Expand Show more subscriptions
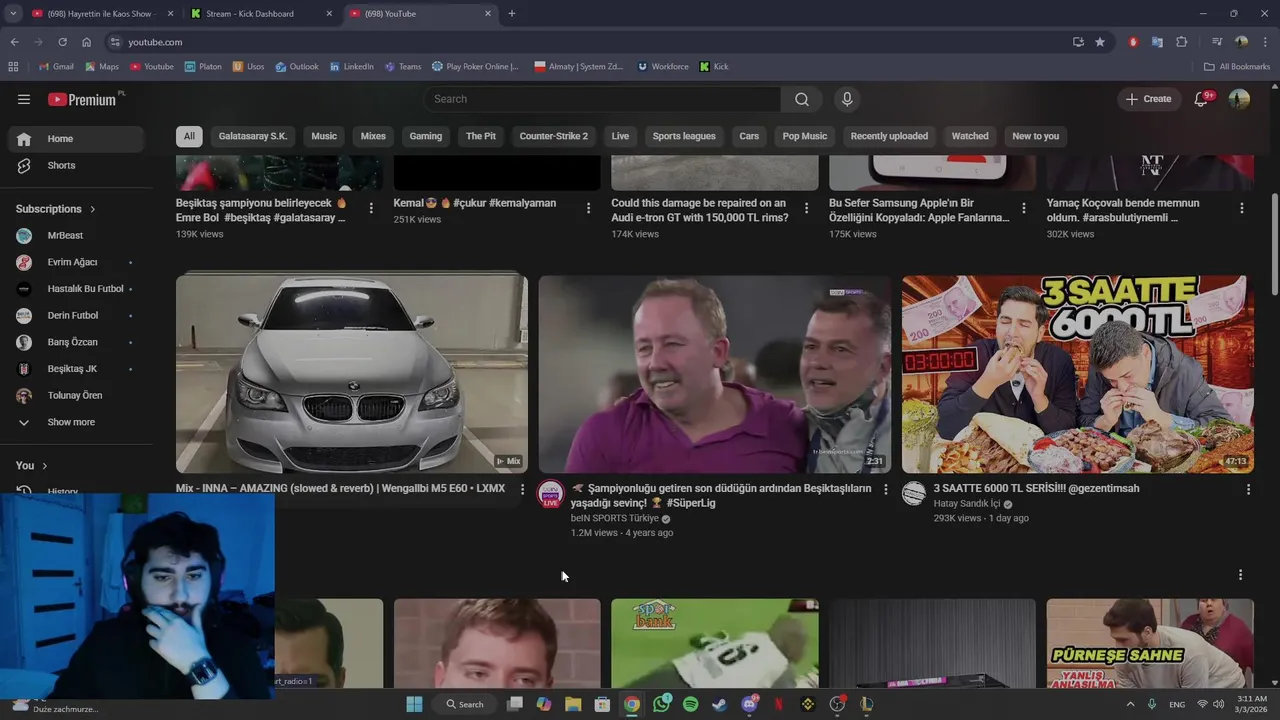Screen dimensions: 1280x720 tap(76, 422)
